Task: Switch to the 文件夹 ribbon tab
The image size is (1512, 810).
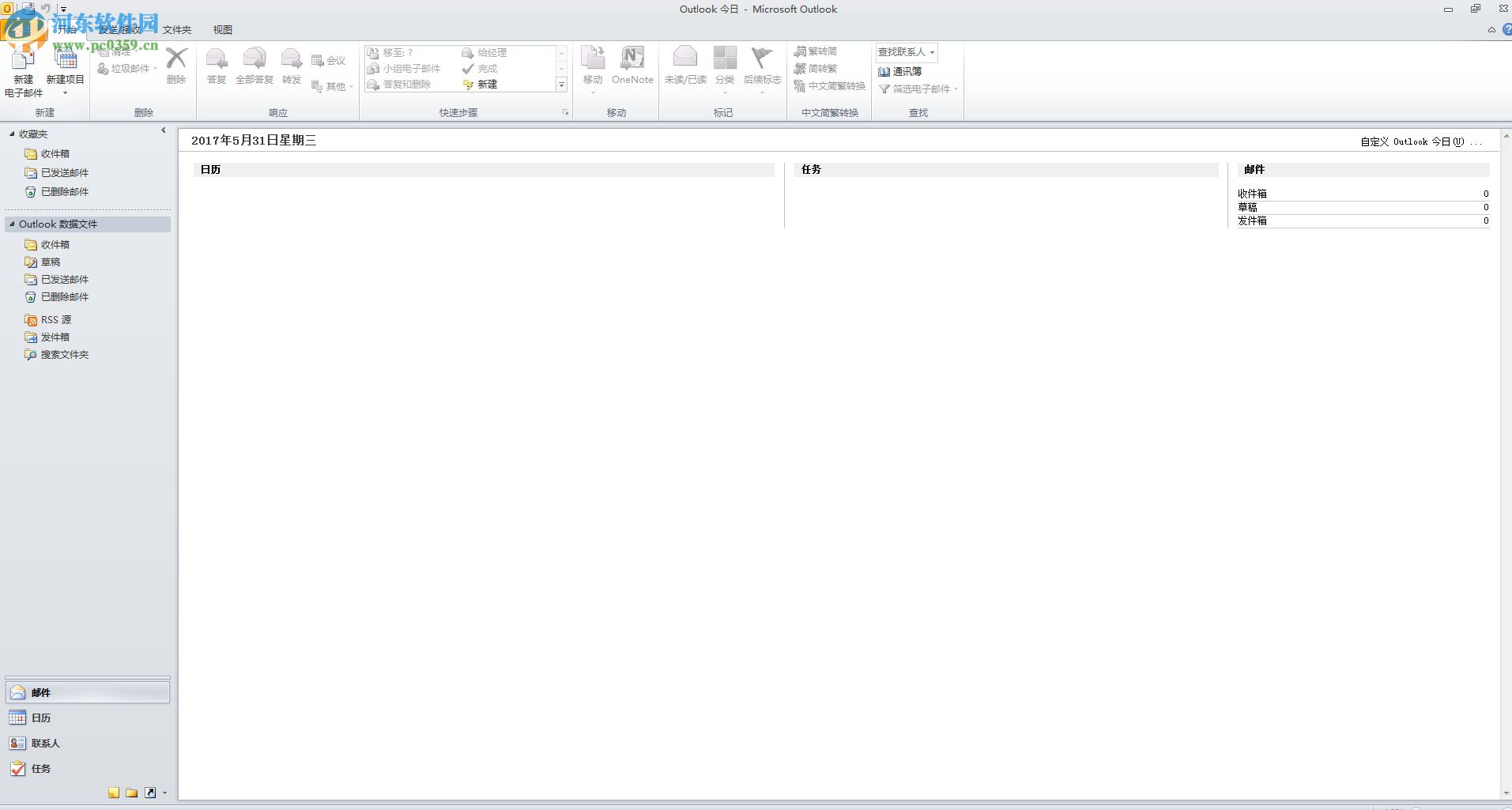Action: (177, 30)
